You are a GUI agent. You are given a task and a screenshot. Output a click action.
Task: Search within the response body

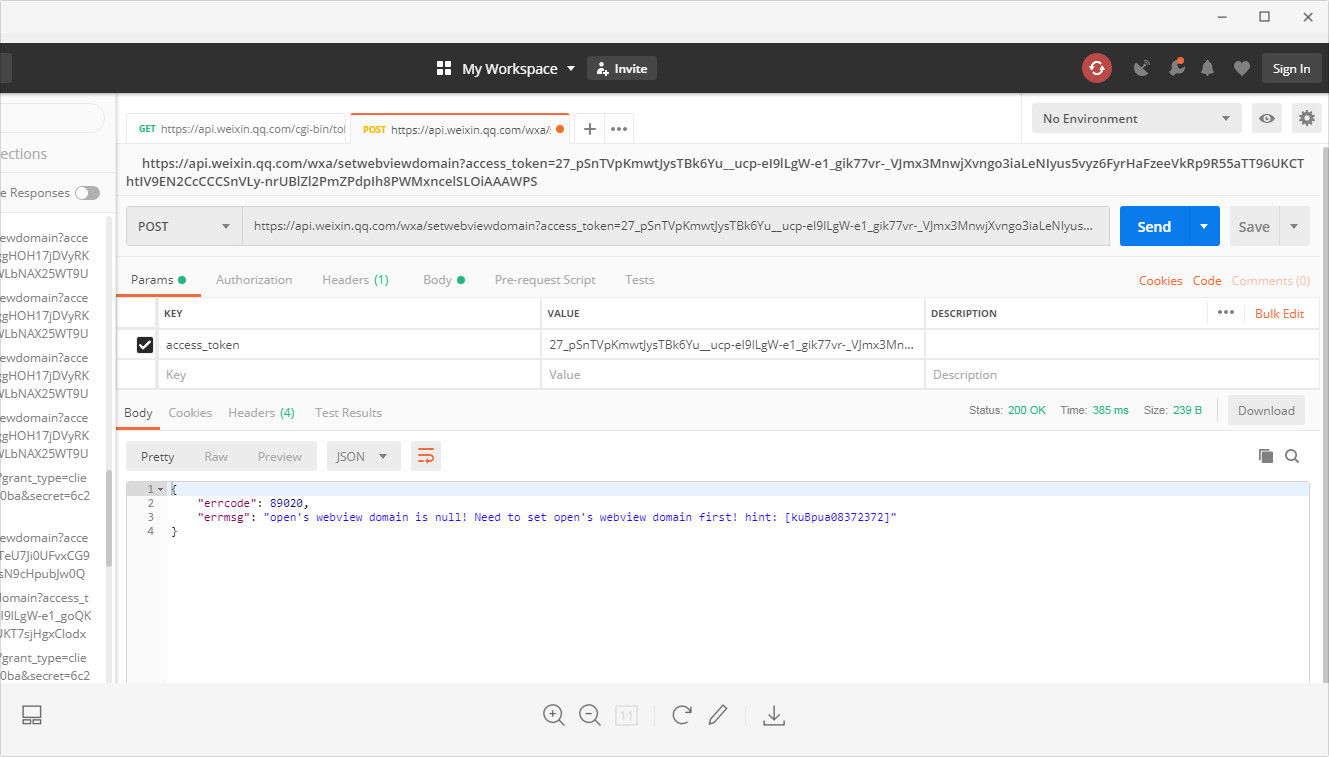tap(1292, 456)
